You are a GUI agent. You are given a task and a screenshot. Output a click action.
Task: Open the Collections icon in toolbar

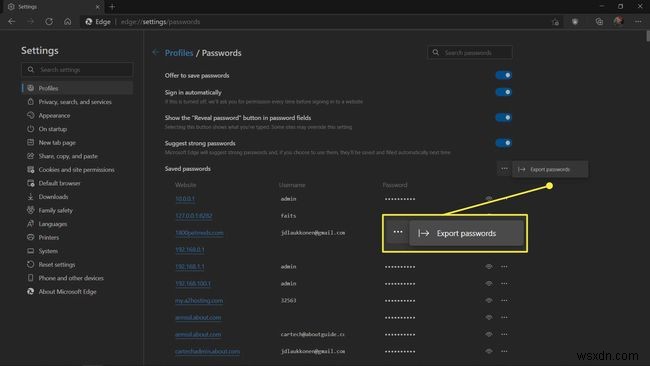599,22
